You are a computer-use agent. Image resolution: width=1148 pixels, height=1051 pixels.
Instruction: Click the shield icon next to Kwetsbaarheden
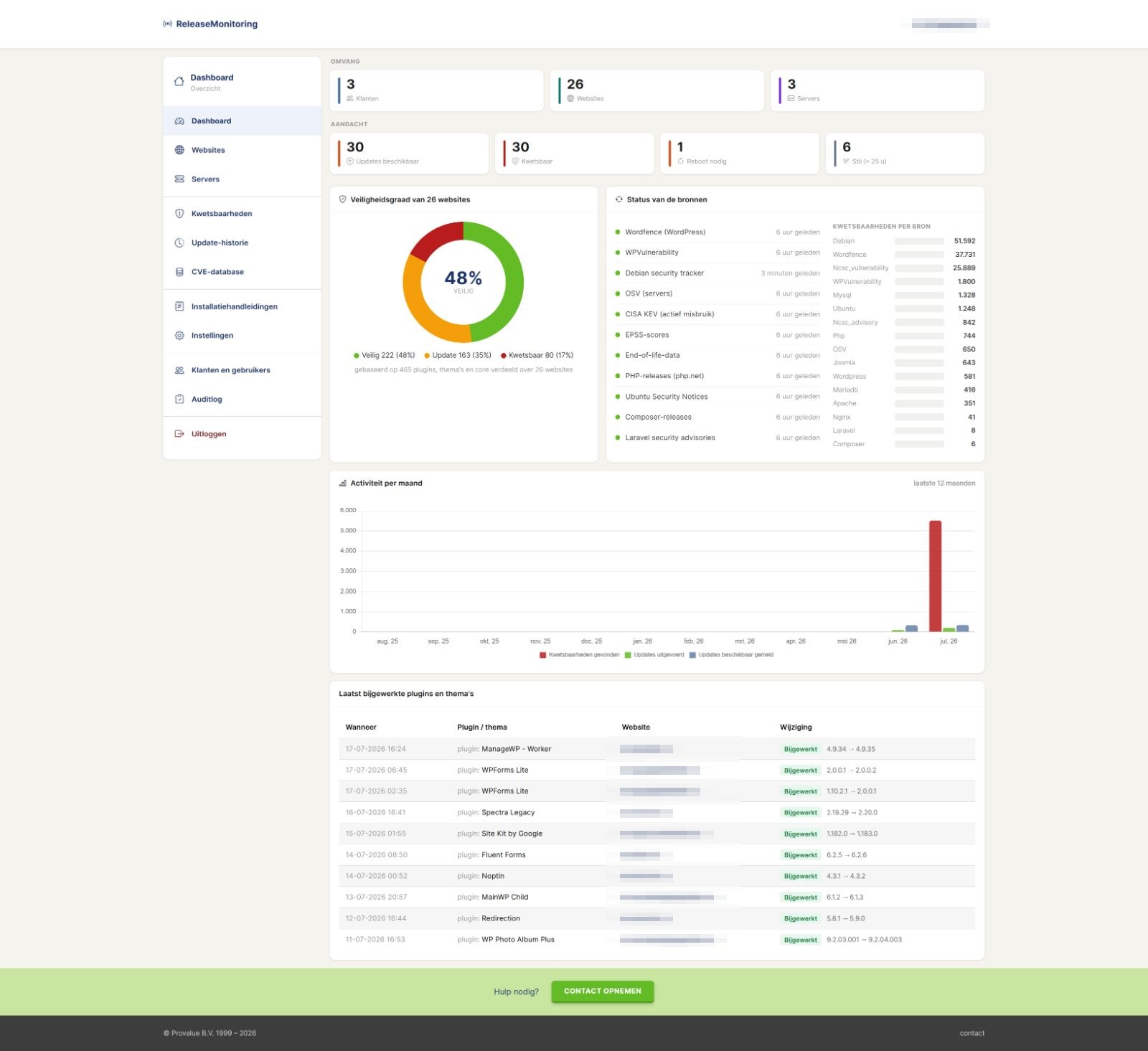[179, 214]
